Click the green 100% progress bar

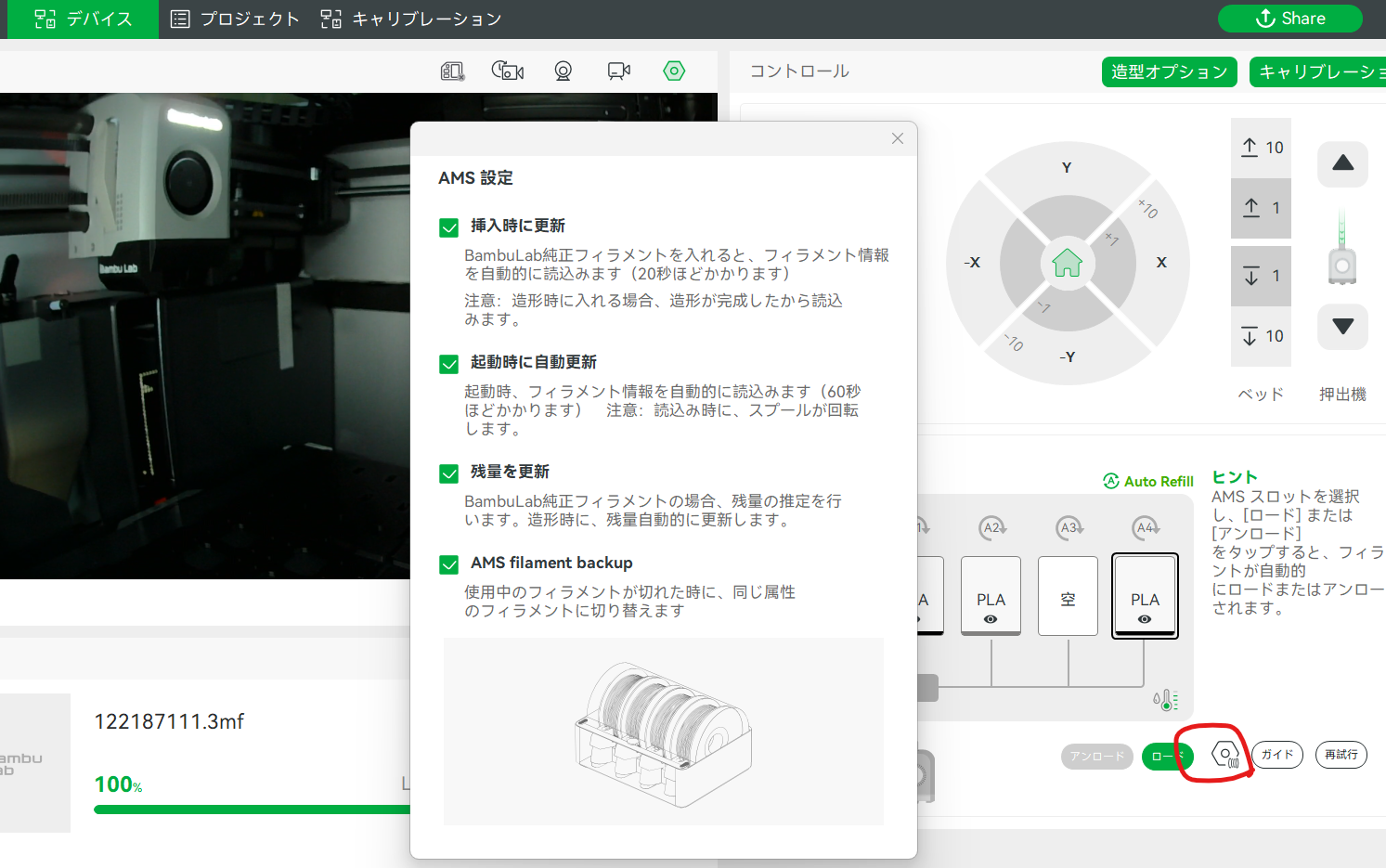point(251,809)
